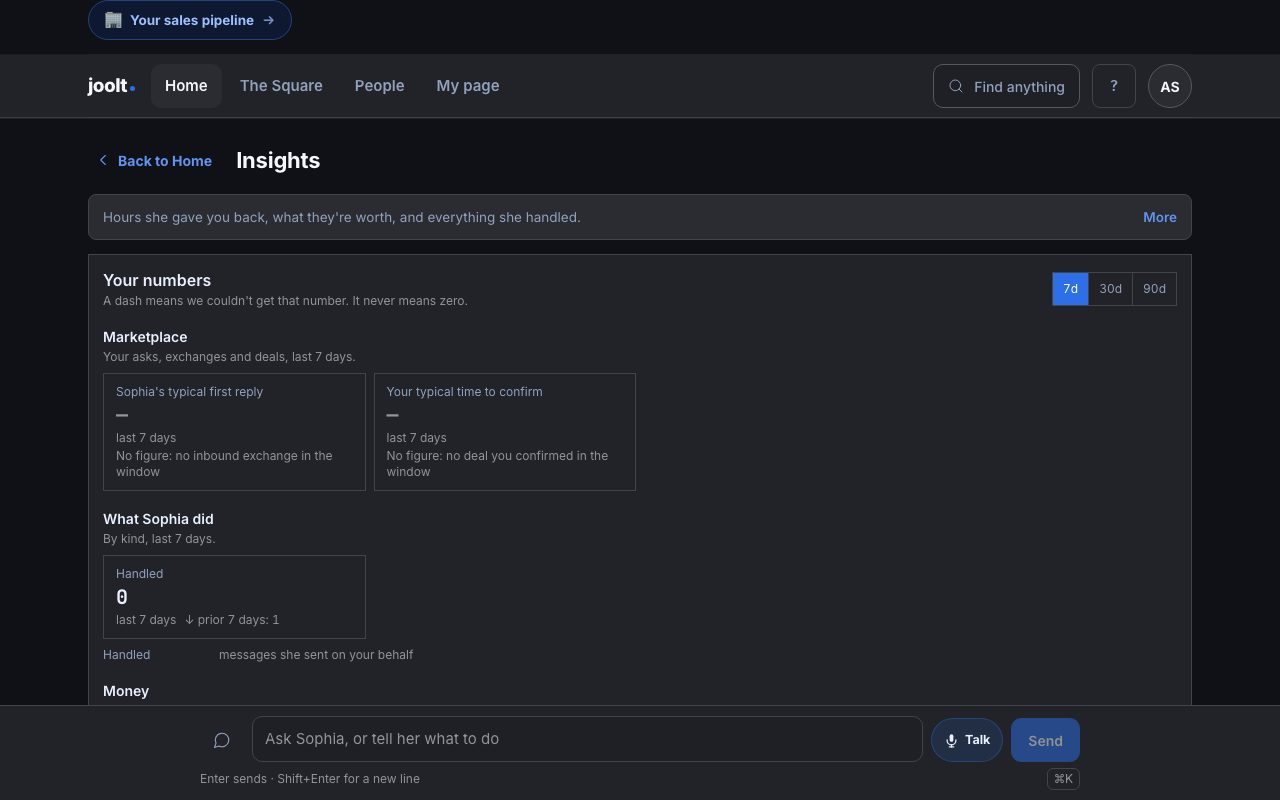The width and height of the screenshot is (1280, 800).
Task: Open the Find anything search box
Action: (x=1006, y=86)
